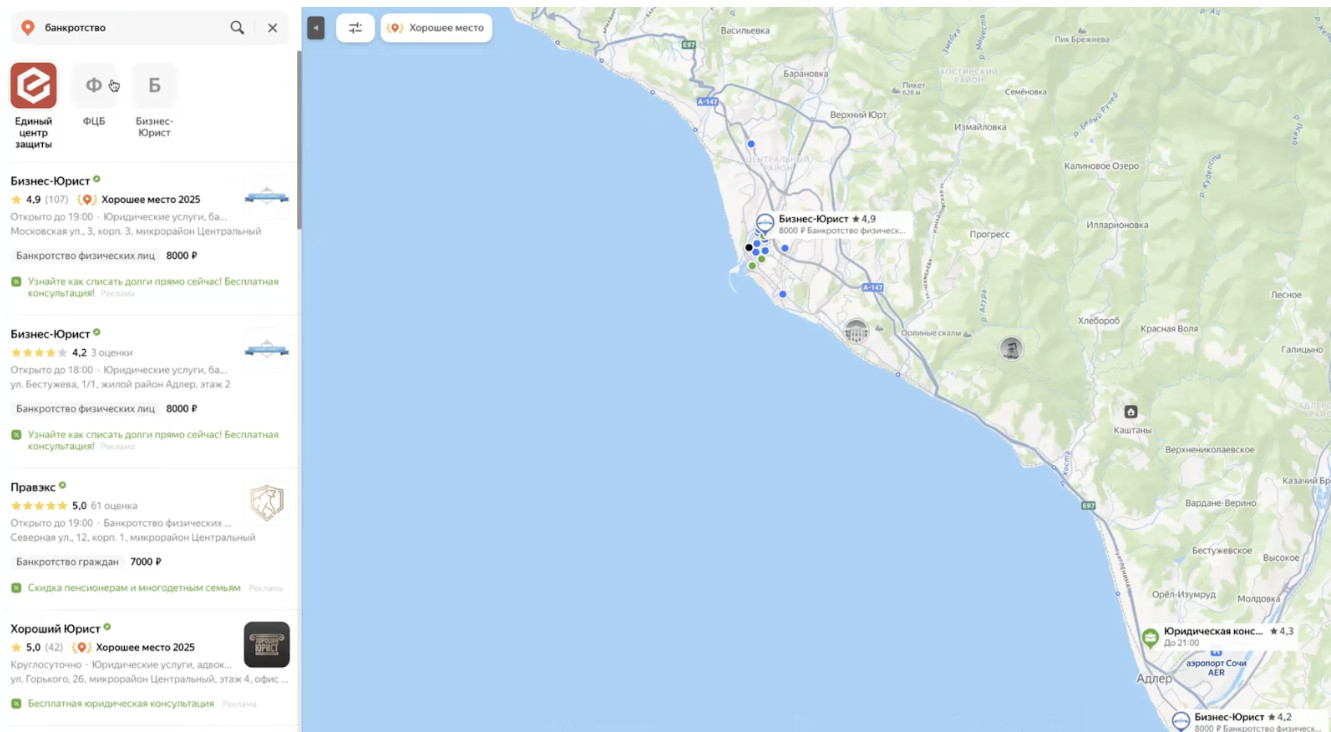The width and height of the screenshot is (1331, 732).
Task: Click the blue dot marker above Центральный район label
Action: pyautogui.click(x=751, y=144)
